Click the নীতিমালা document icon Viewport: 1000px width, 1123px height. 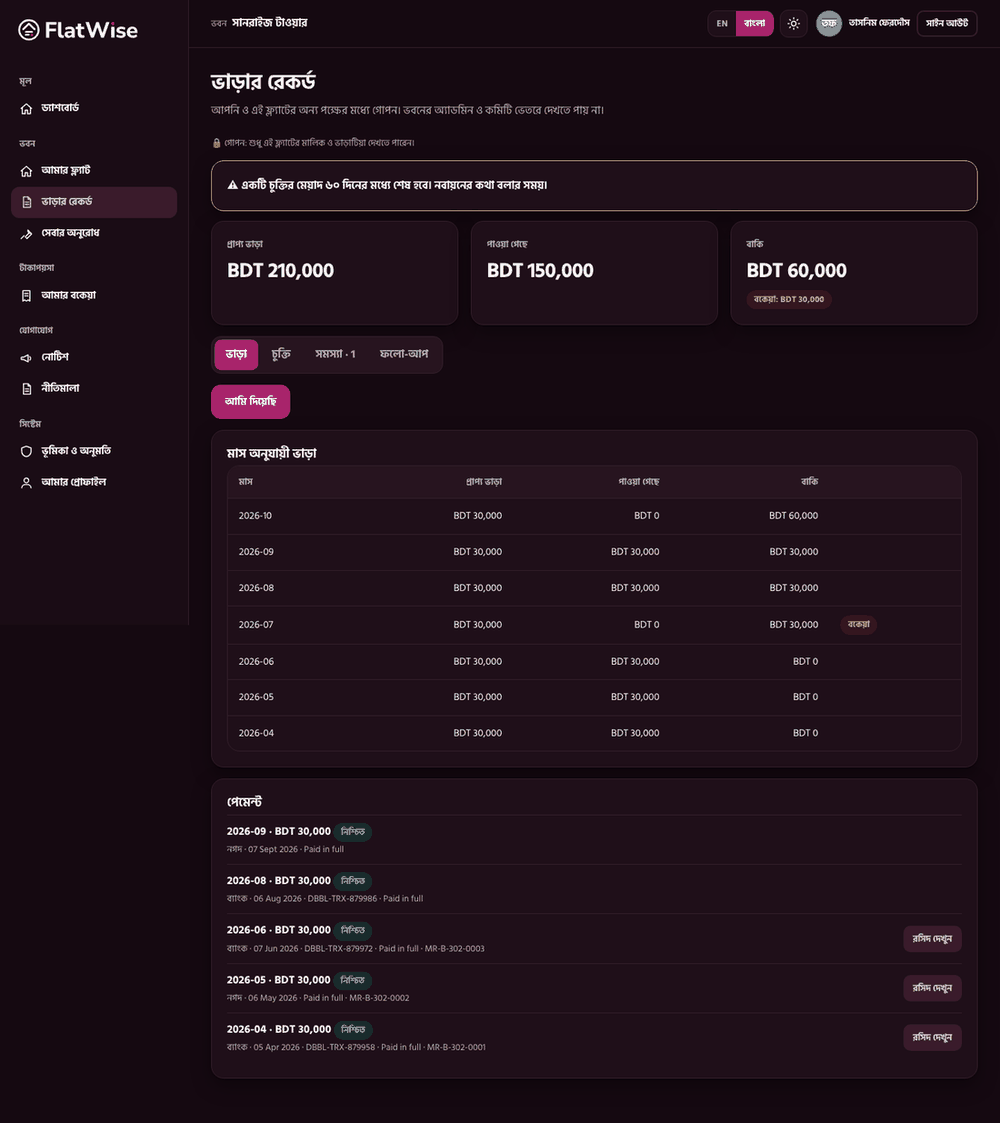(x=27, y=389)
